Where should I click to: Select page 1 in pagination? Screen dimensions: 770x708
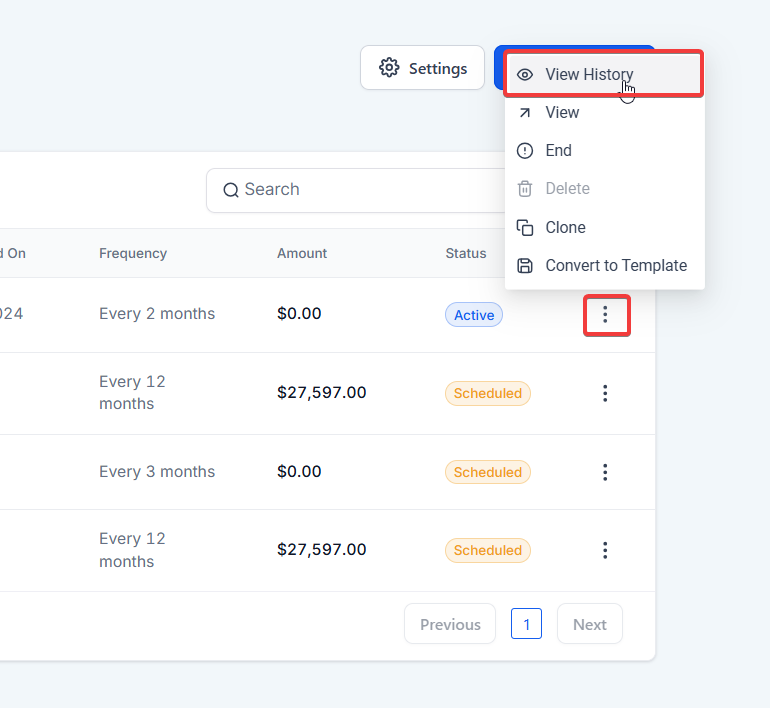(x=526, y=624)
